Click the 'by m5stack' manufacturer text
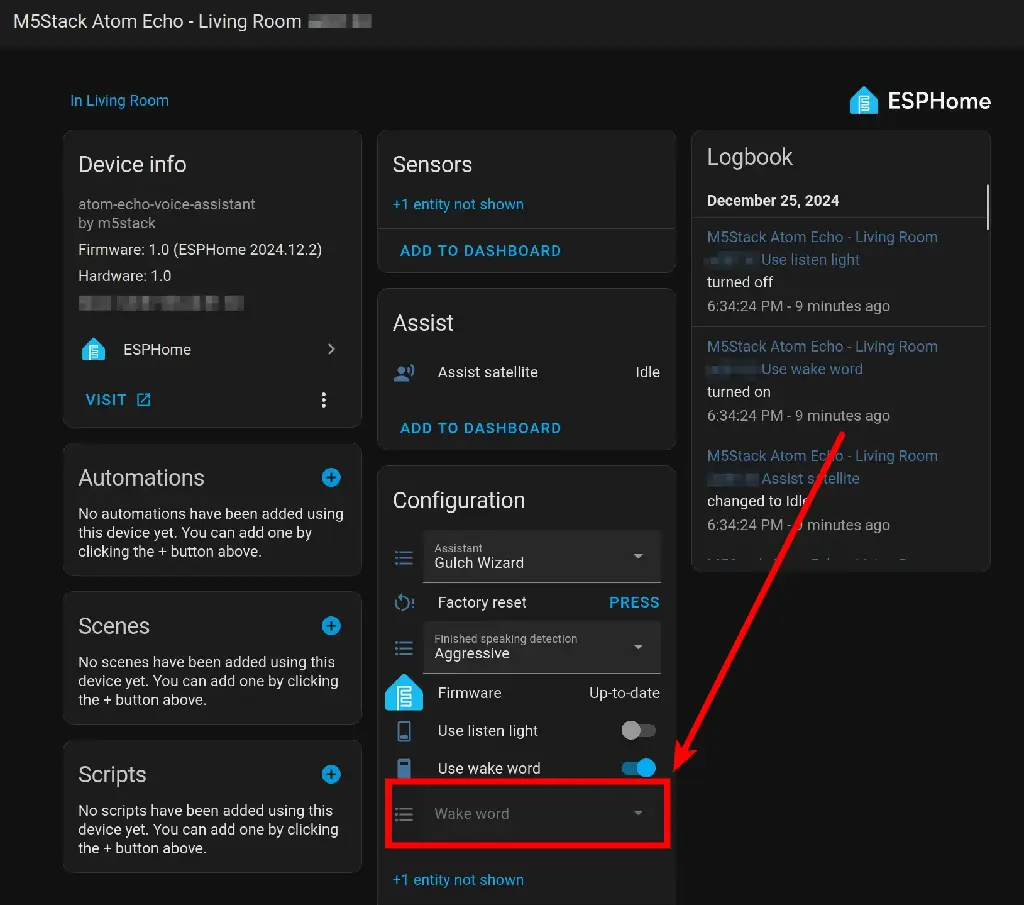Viewport: 1024px width, 905px height. click(117, 223)
